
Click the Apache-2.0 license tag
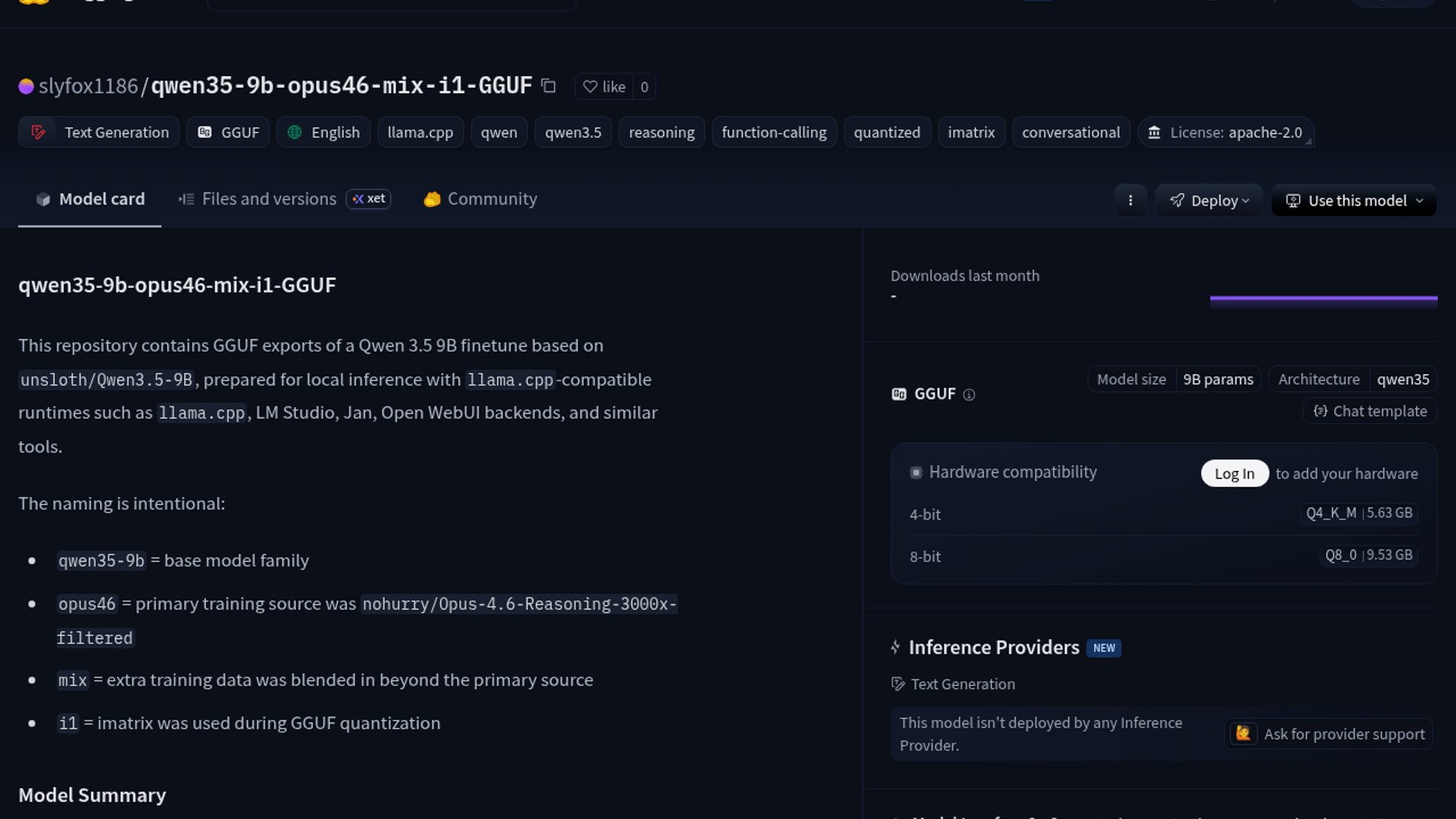(1225, 133)
